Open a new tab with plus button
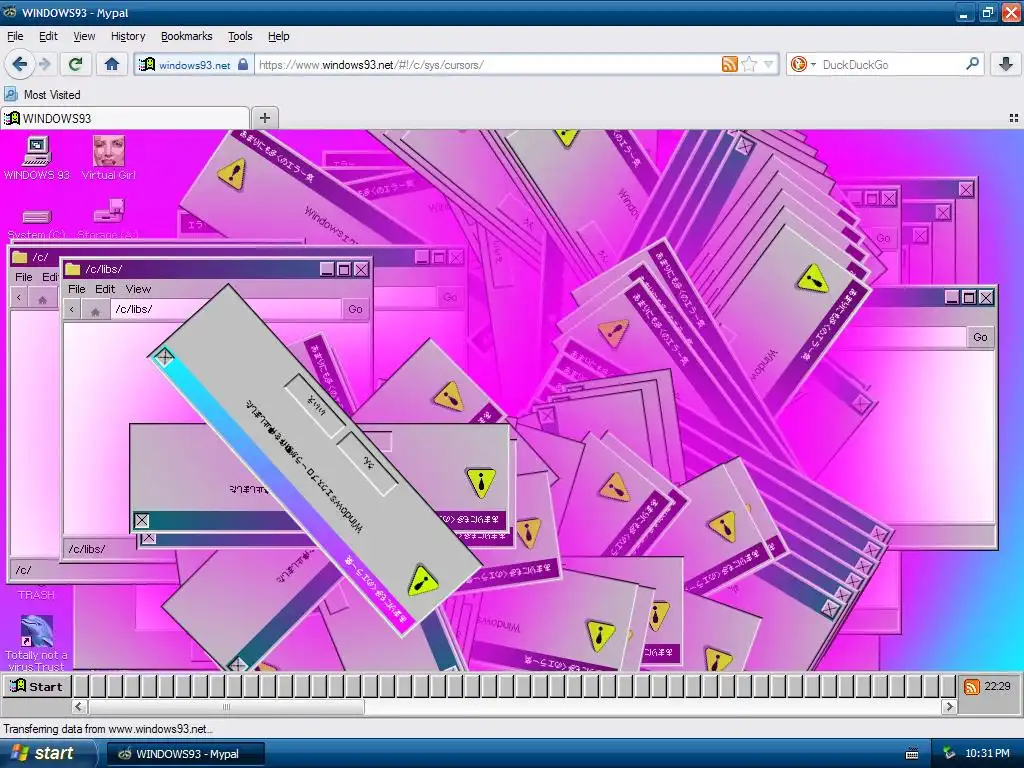Viewport: 1024px width, 768px height. click(x=264, y=118)
